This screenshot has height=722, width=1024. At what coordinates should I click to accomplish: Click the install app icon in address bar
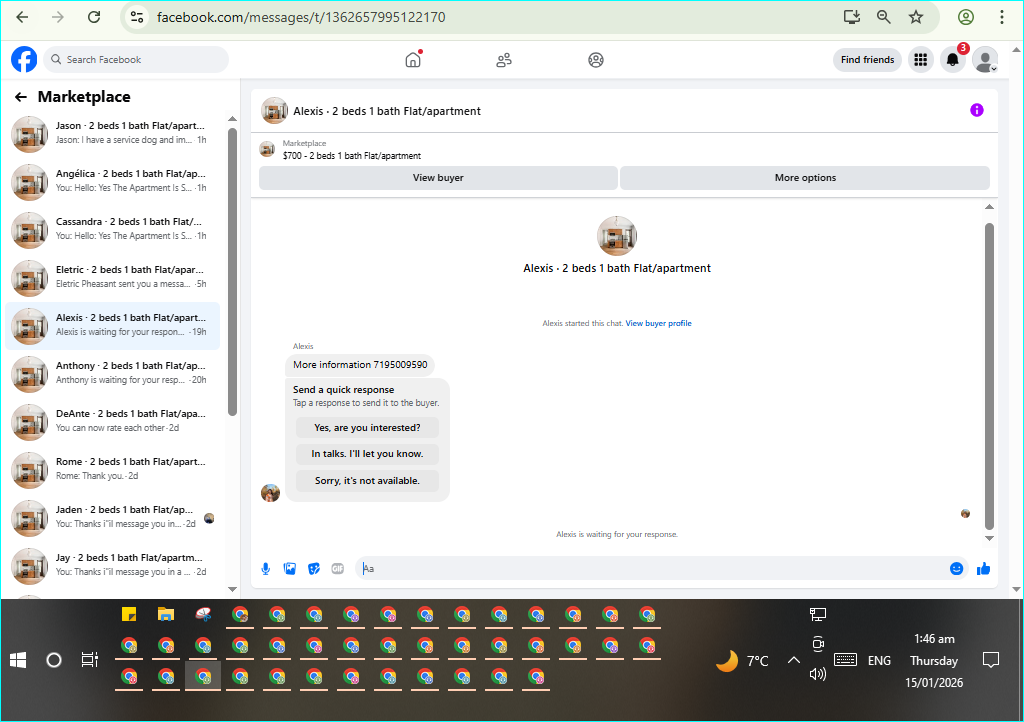coord(852,17)
